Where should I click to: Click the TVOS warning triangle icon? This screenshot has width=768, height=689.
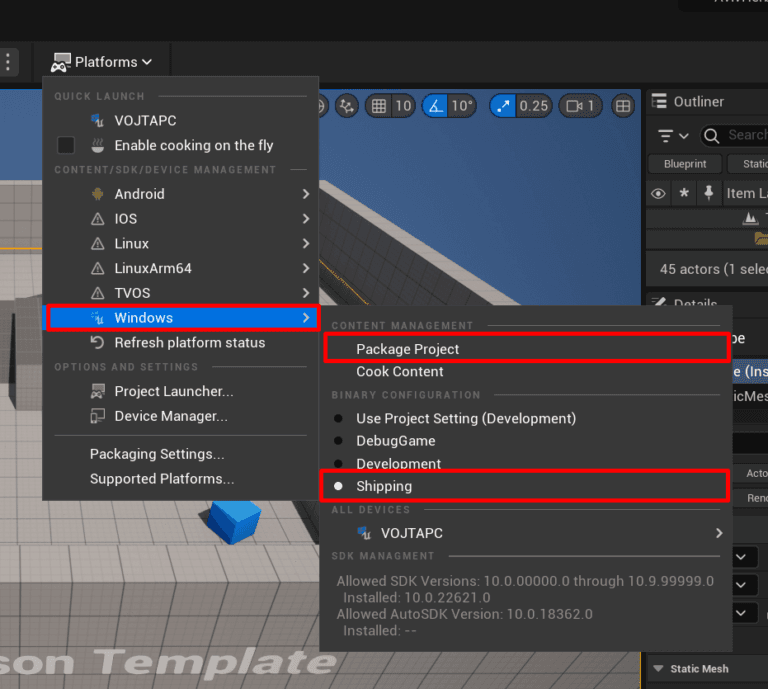(x=97, y=293)
